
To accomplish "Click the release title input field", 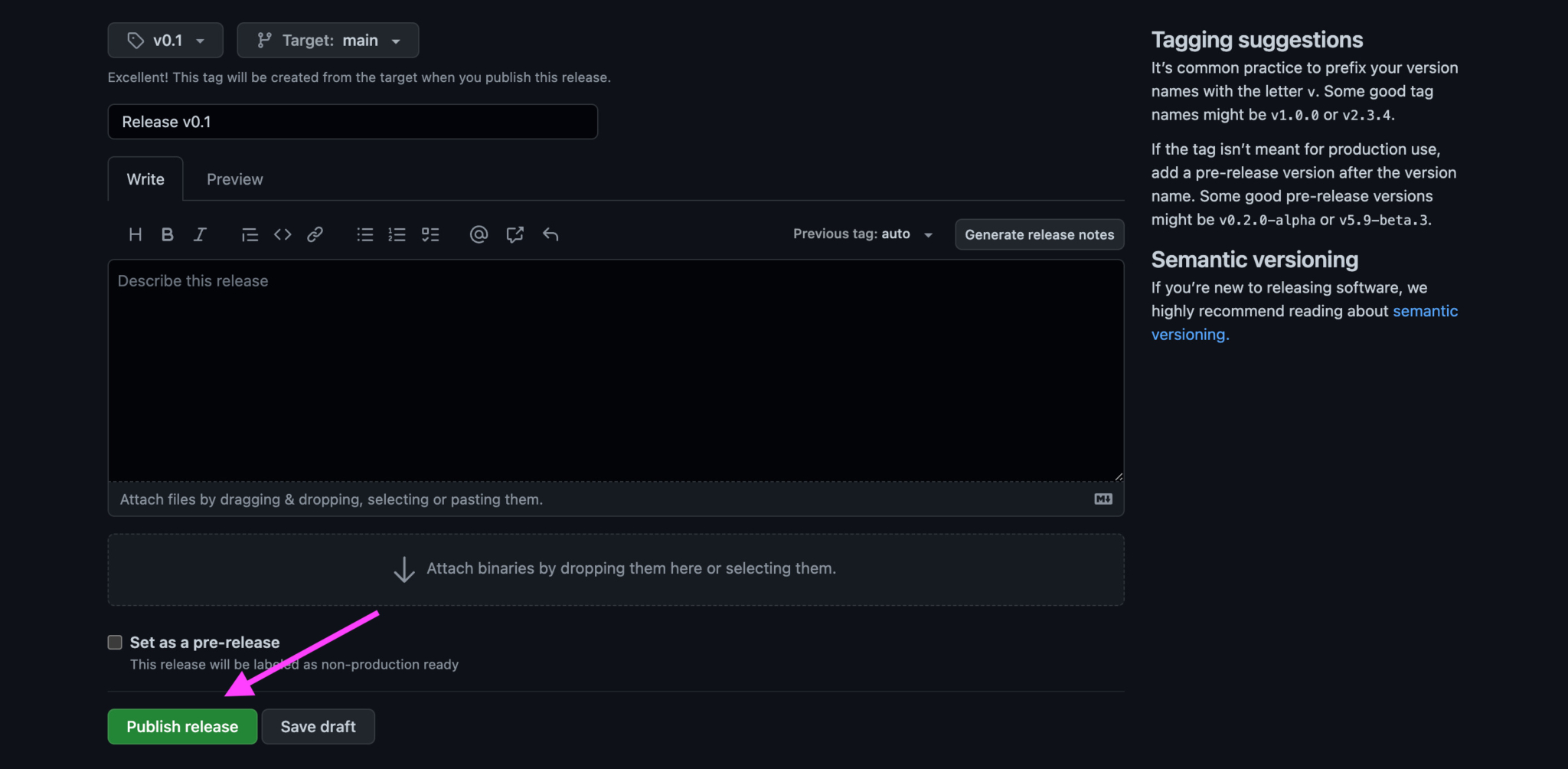I will click(352, 122).
